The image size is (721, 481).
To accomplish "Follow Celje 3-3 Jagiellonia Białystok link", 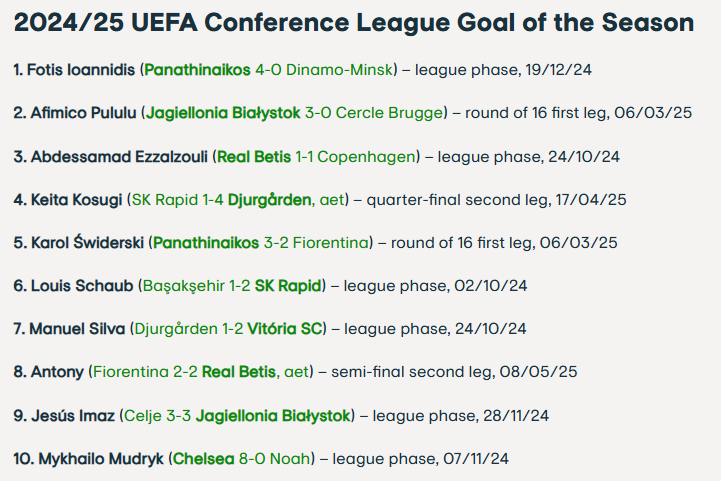I will tap(237, 416).
